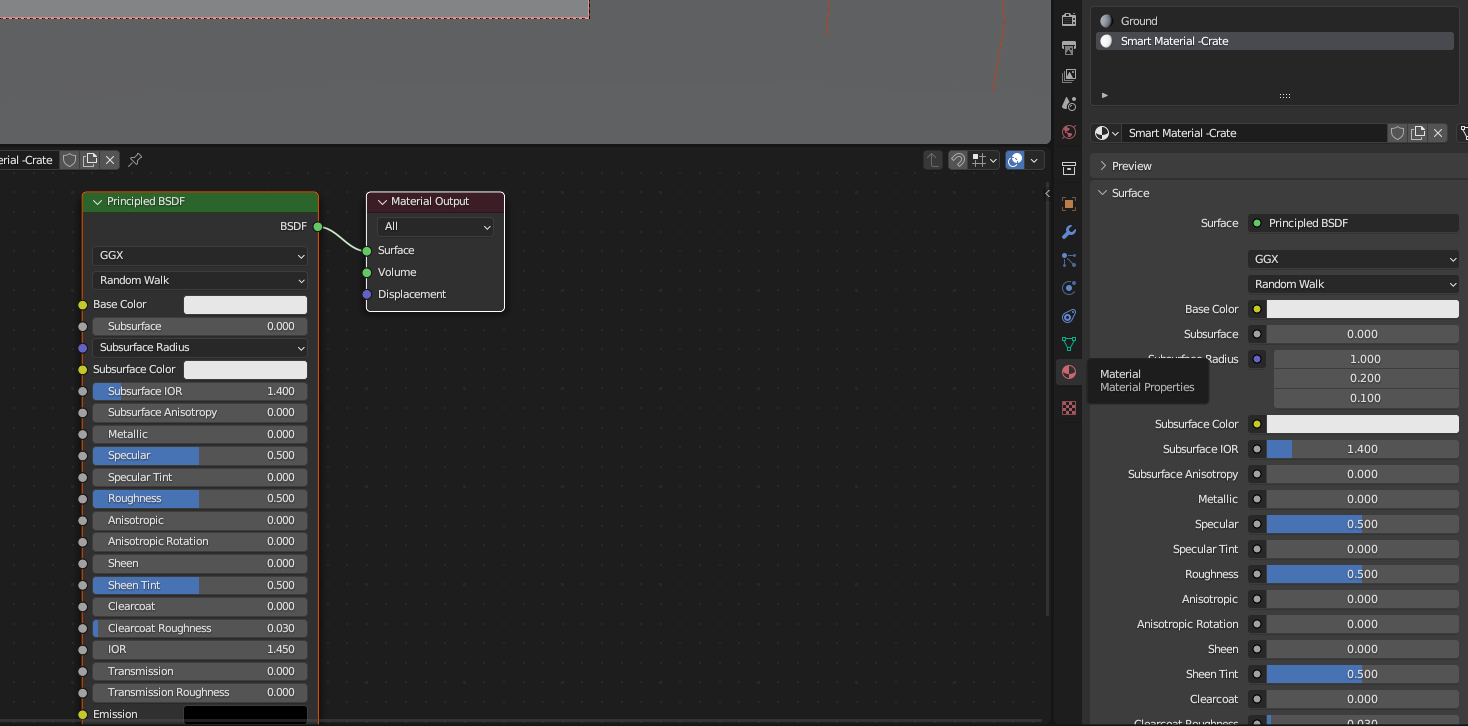This screenshot has width=1468, height=726.
Task: Collapse the Principled BSDF node
Action: click(x=97, y=202)
